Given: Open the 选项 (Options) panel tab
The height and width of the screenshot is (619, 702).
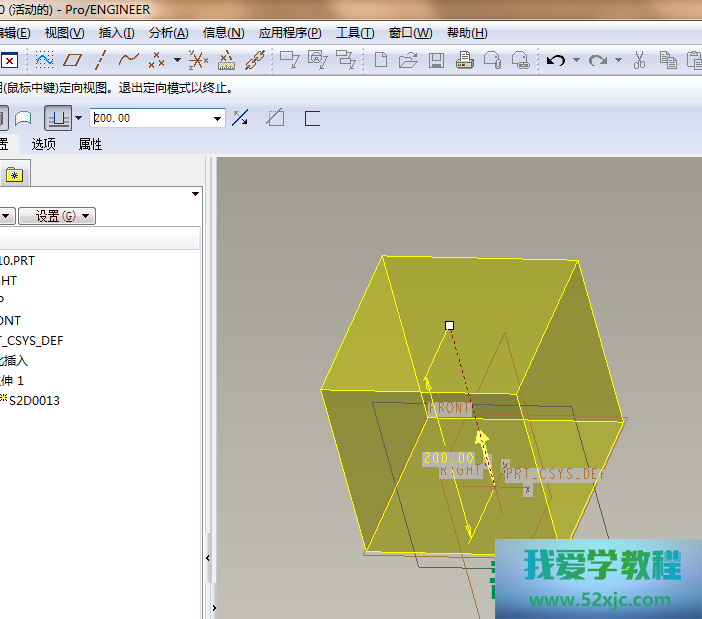Looking at the screenshot, I should click(x=44, y=144).
